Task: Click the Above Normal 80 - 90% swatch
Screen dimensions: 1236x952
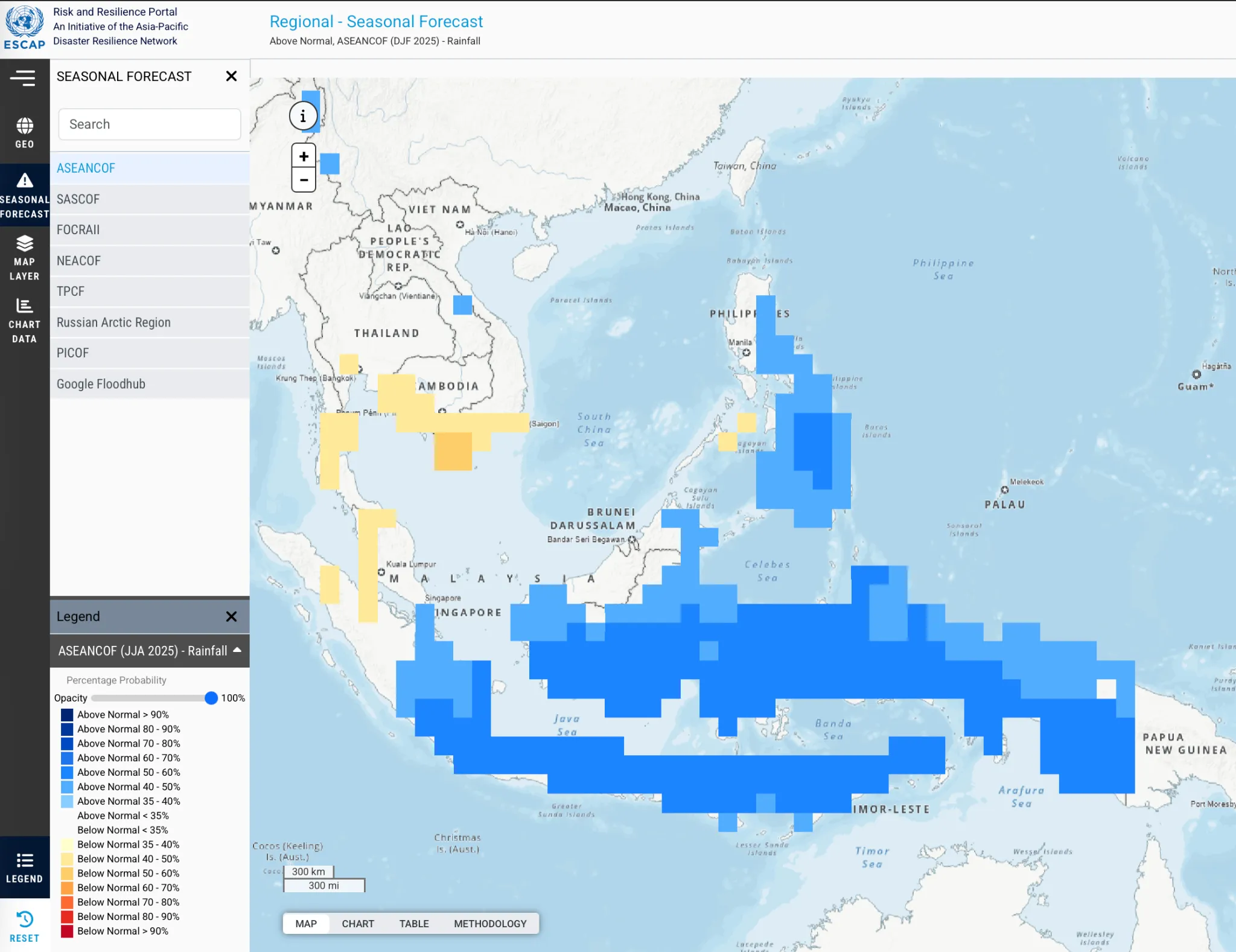Action: click(67, 729)
